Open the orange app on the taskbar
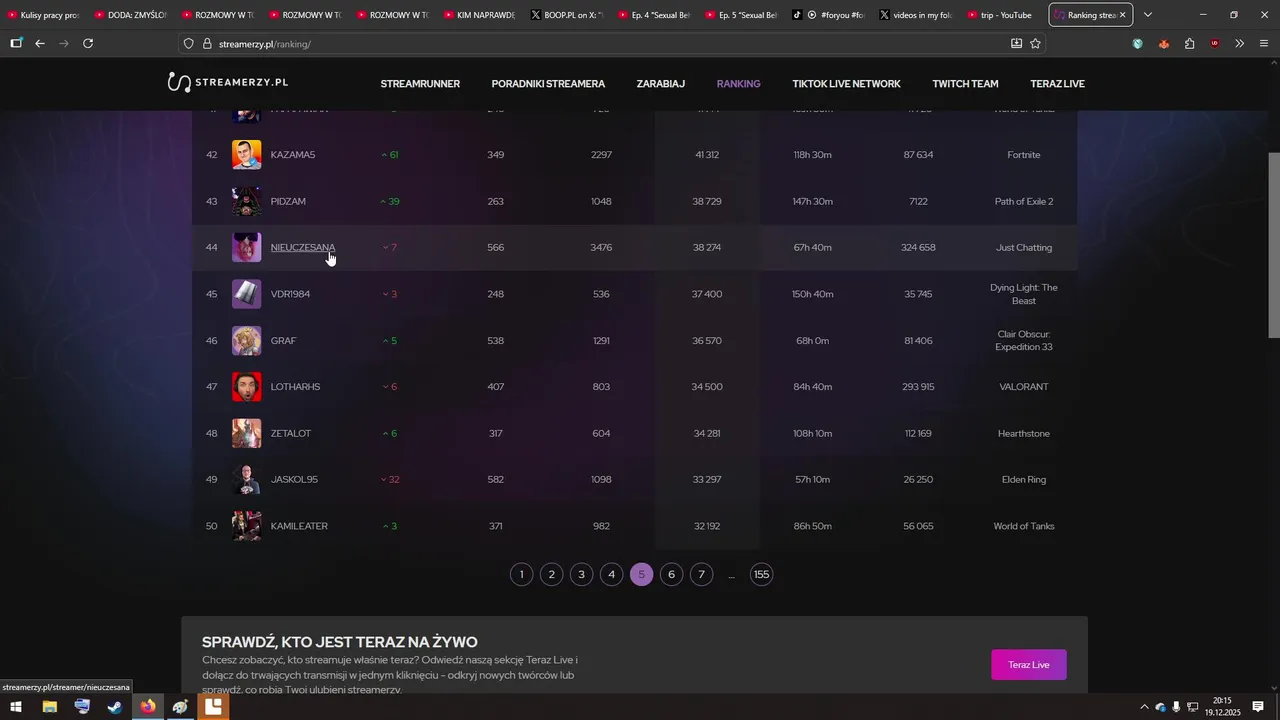Image resolution: width=1280 pixels, height=720 pixels. point(213,707)
